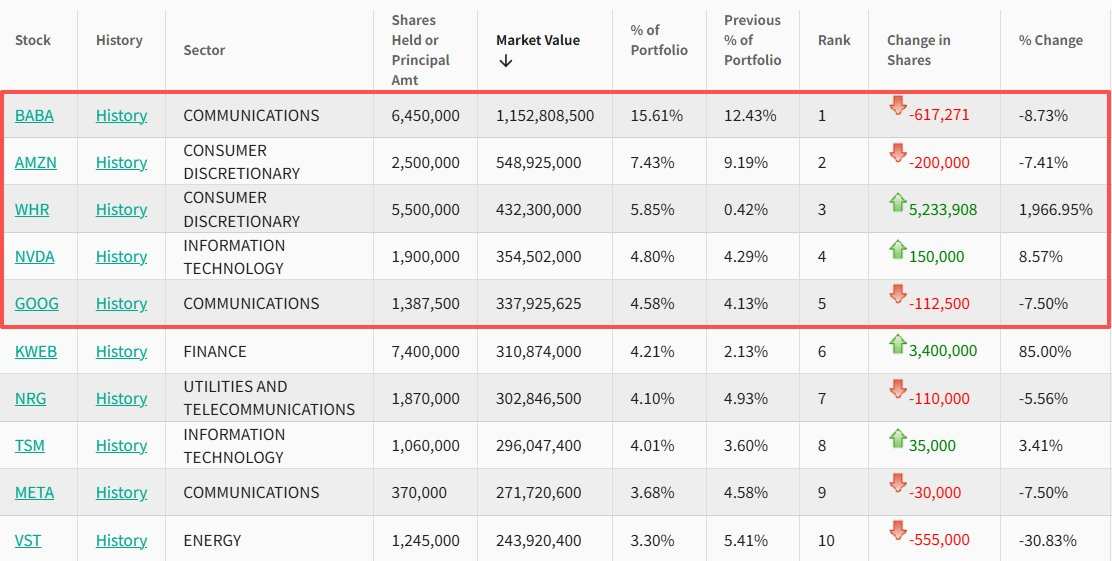View History for the NVDA holding
This screenshot has height=561, width=1112.
pos(121,257)
